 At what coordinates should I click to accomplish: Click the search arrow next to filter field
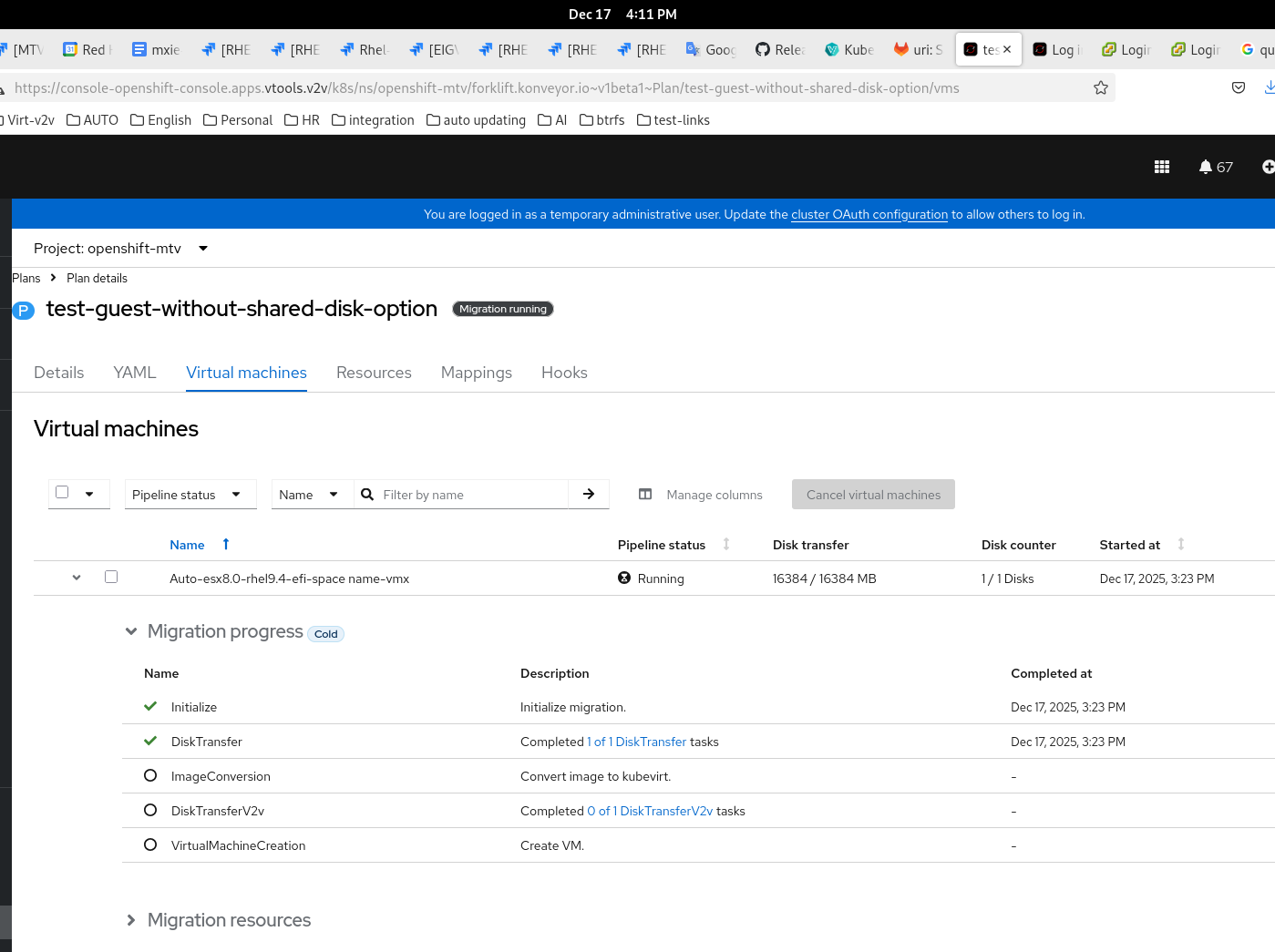click(x=589, y=494)
